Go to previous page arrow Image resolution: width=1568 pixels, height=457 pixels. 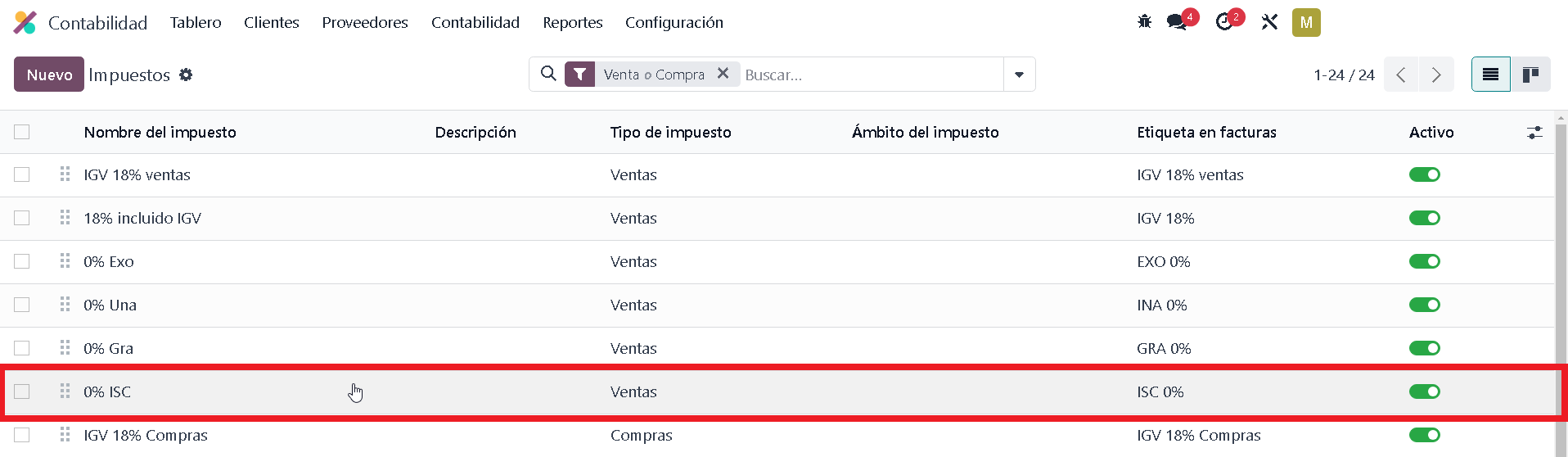[x=1401, y=75]
